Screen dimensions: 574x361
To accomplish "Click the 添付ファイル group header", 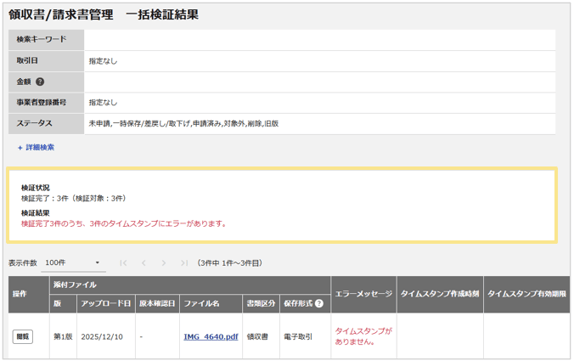I will point(190,285).
